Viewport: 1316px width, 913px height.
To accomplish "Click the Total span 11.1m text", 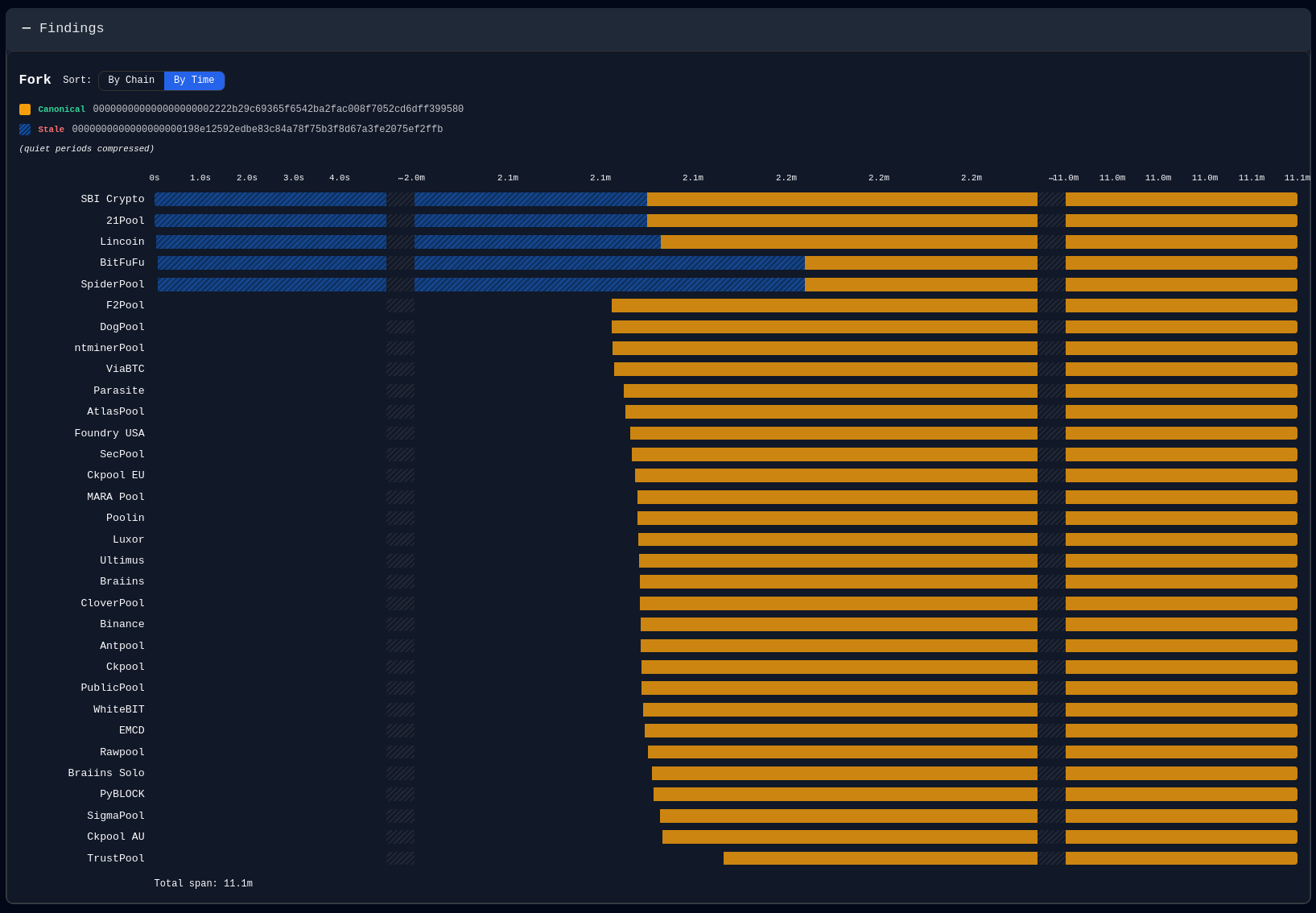I will 204,884.
